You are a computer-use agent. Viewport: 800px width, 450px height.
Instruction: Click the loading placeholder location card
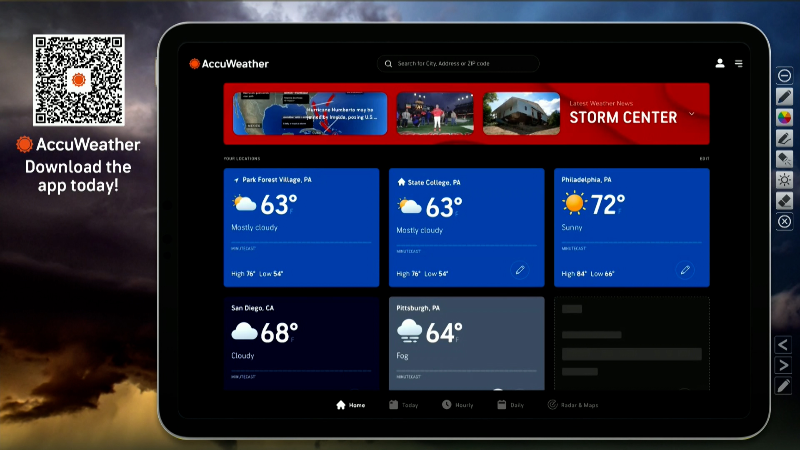632,343
